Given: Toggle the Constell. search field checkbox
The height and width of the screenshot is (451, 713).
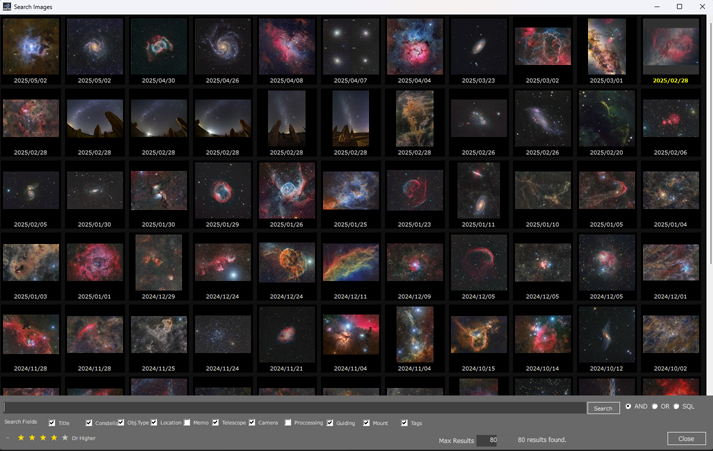Looking at the screenshot, I should pyautogui.click(x=89, y=423).
